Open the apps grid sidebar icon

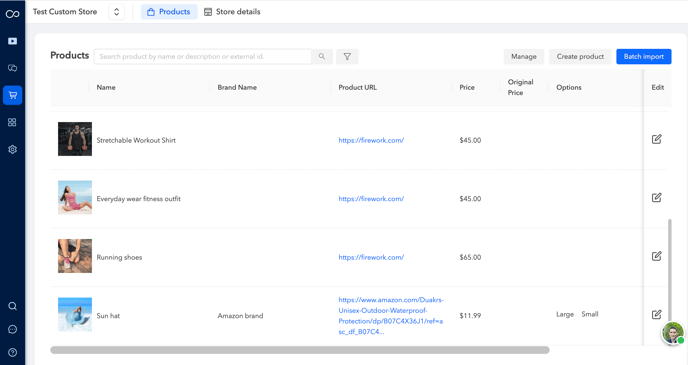tap(12, 122)
